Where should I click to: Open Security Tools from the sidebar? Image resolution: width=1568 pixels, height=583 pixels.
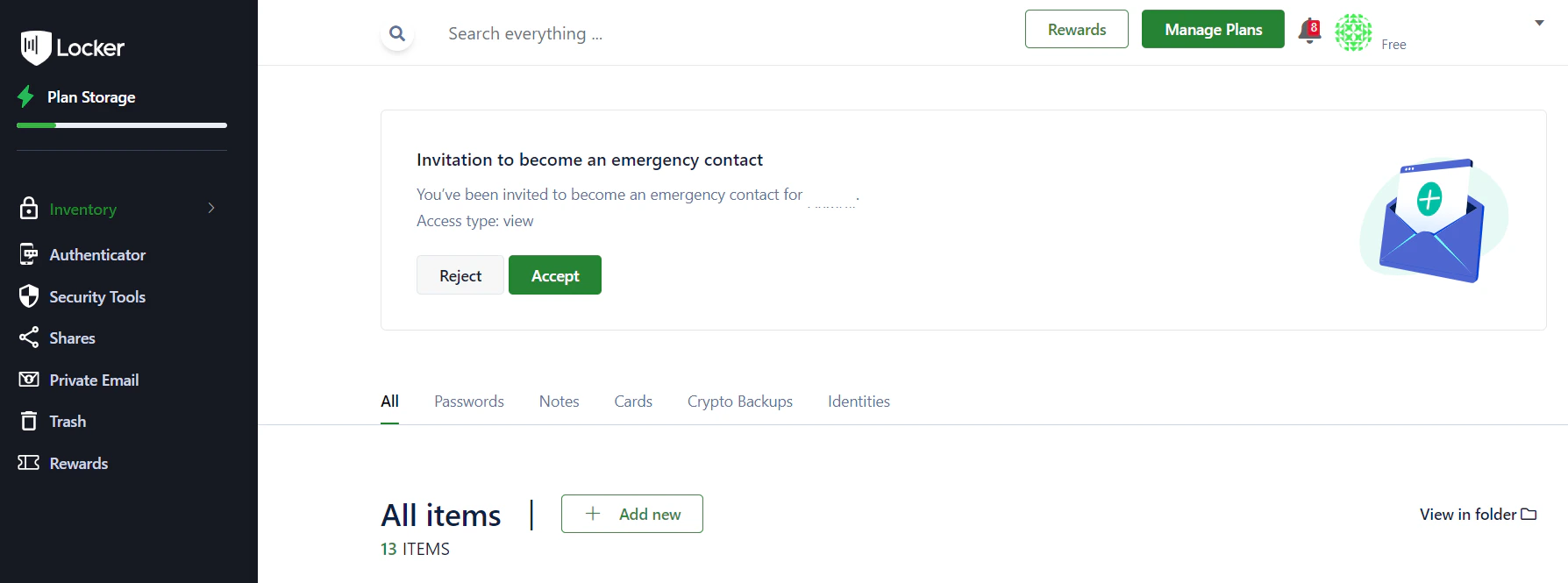tap(97, 296)
